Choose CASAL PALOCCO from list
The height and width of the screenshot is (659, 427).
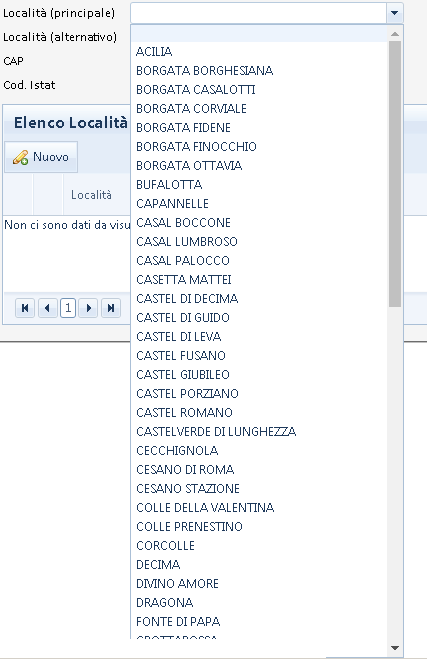click(x=259, y=261)
